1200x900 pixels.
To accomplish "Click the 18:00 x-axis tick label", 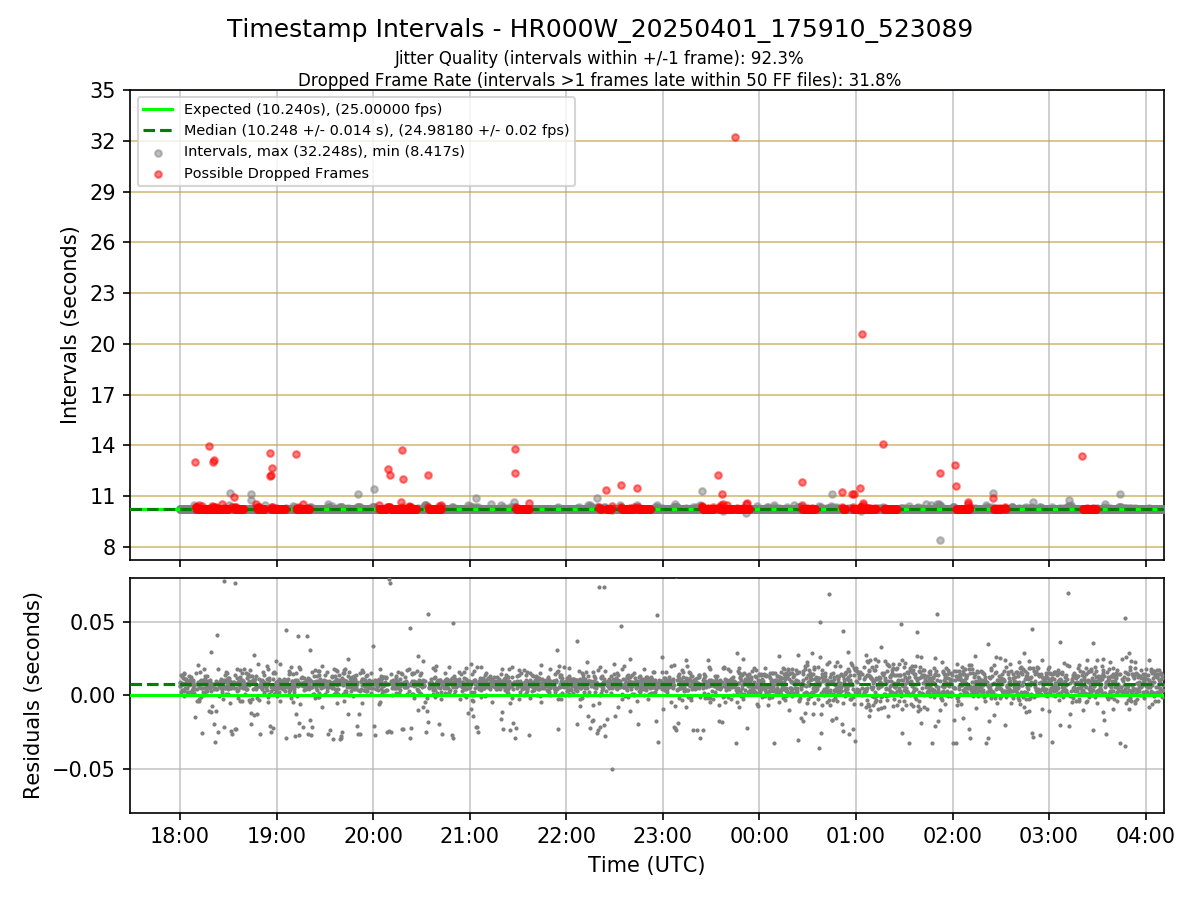I will pos(180,834).
